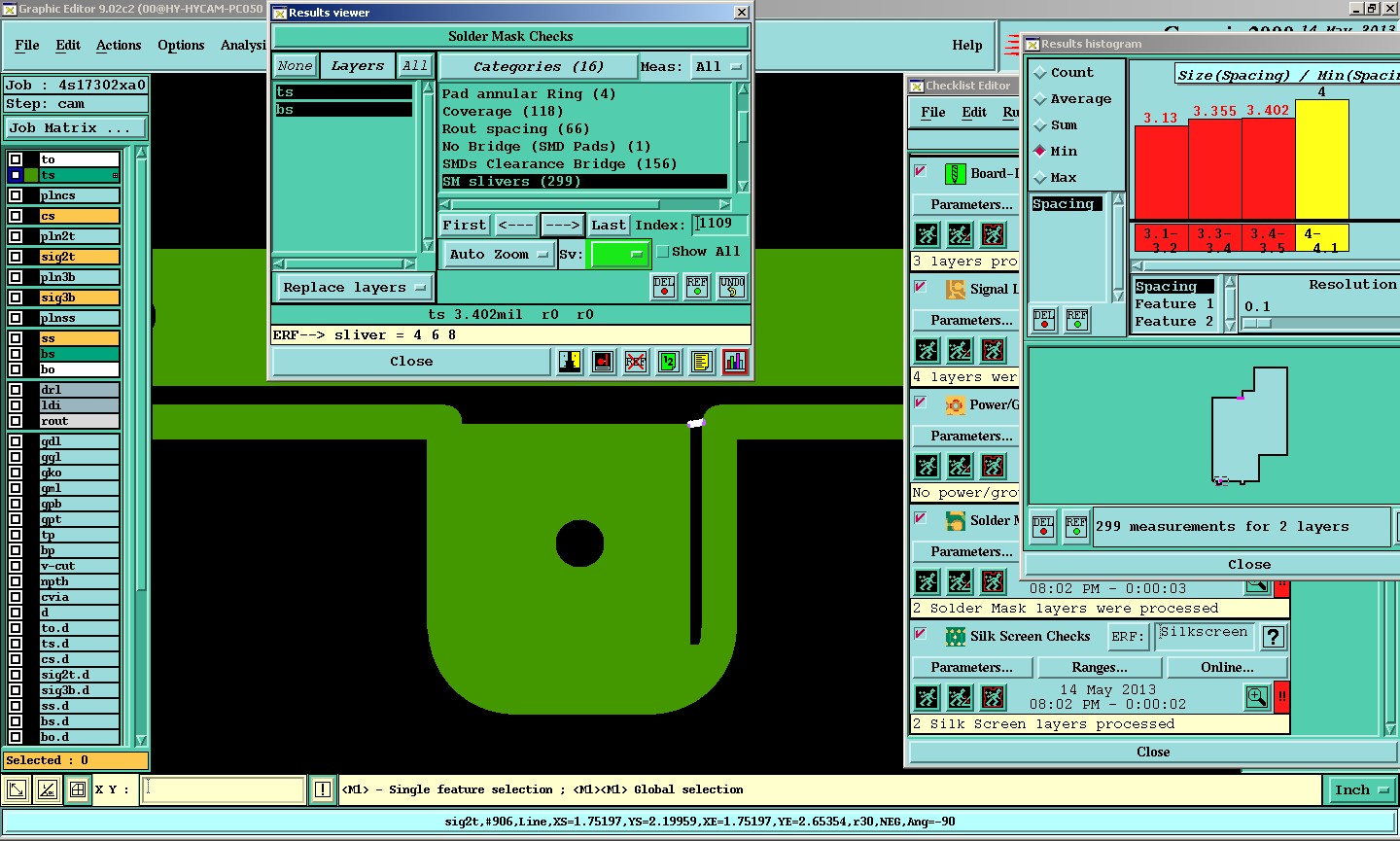Select the Average radio option
Image resolution: width=1400 pixels, height=841 pixels.
click(x=1040, y=99)
